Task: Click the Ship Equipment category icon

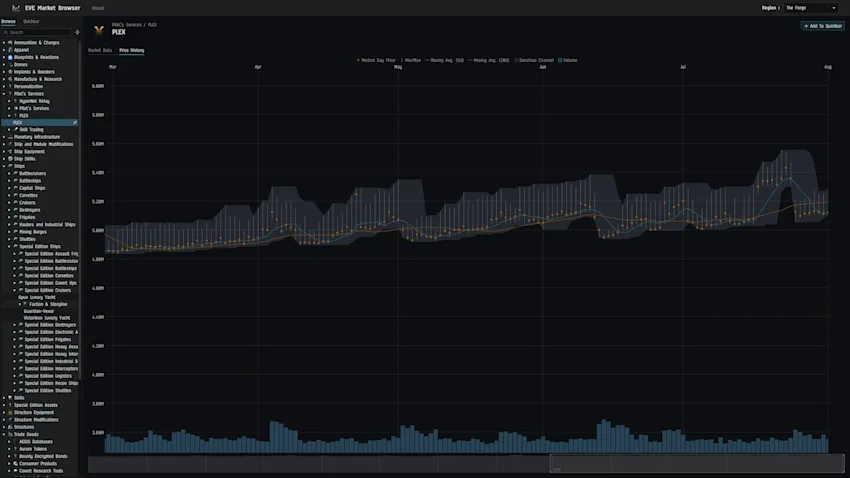Action: coord(10,152)
